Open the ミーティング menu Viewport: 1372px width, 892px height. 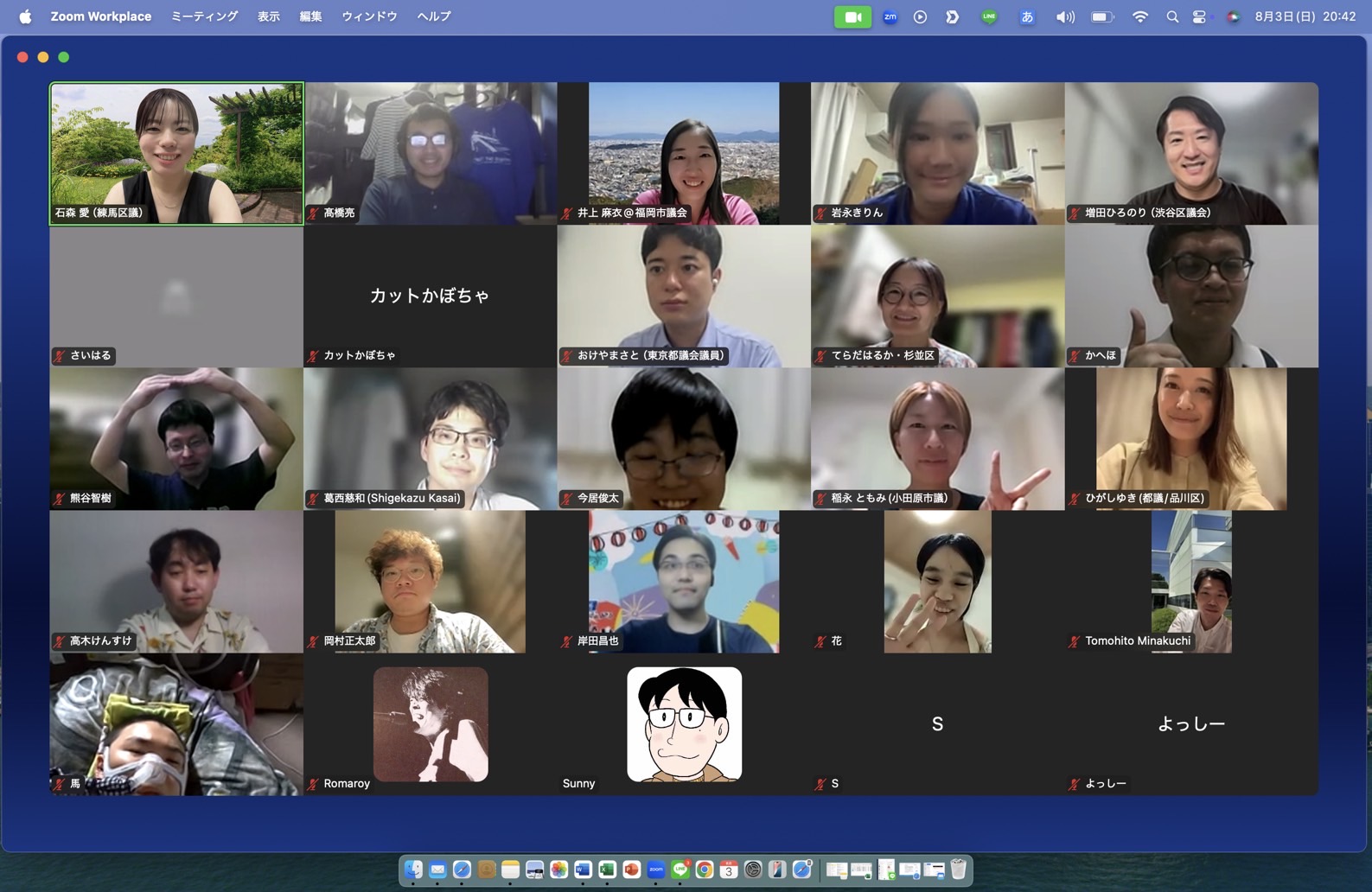click(x=204, y=16)
